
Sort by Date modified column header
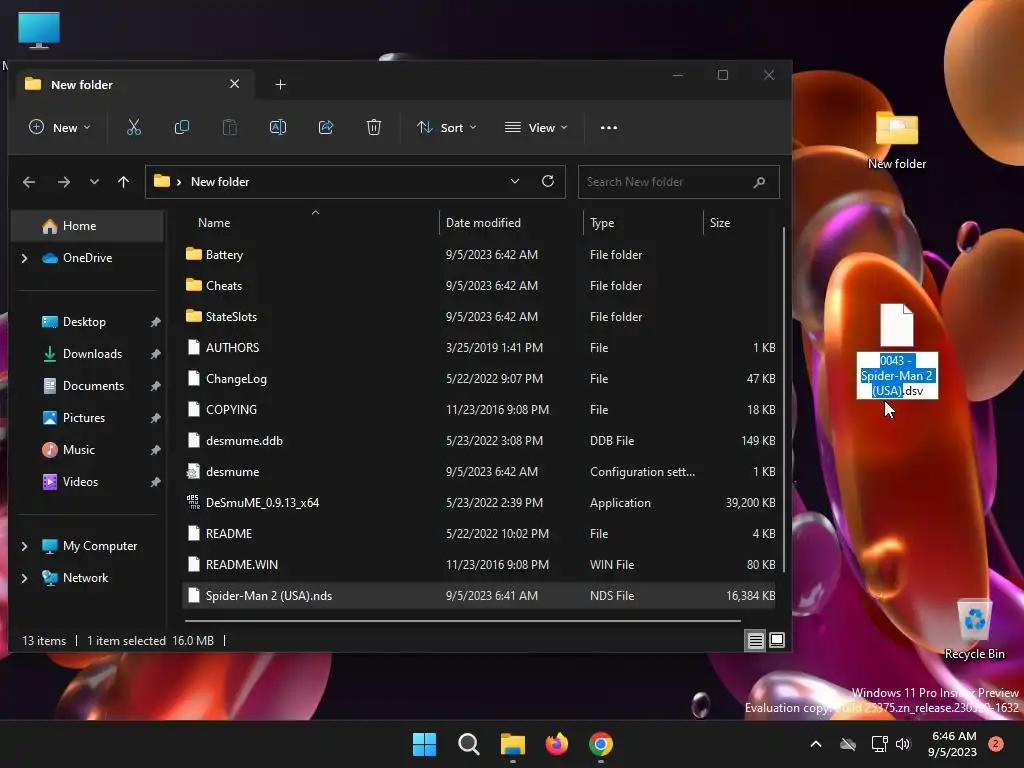click(x=511, y=223)
